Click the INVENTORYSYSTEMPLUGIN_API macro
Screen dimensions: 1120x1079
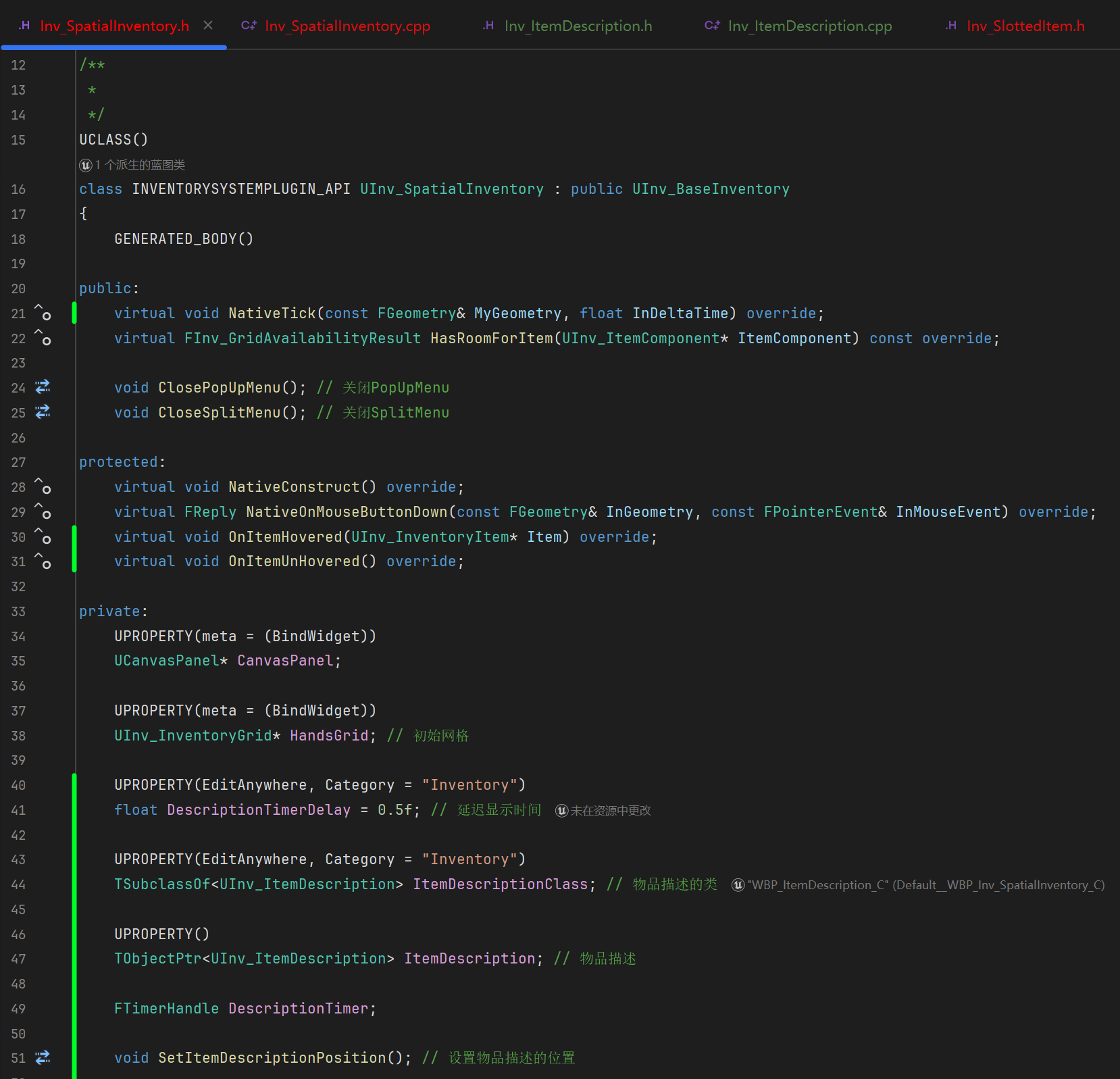point(241,189)
